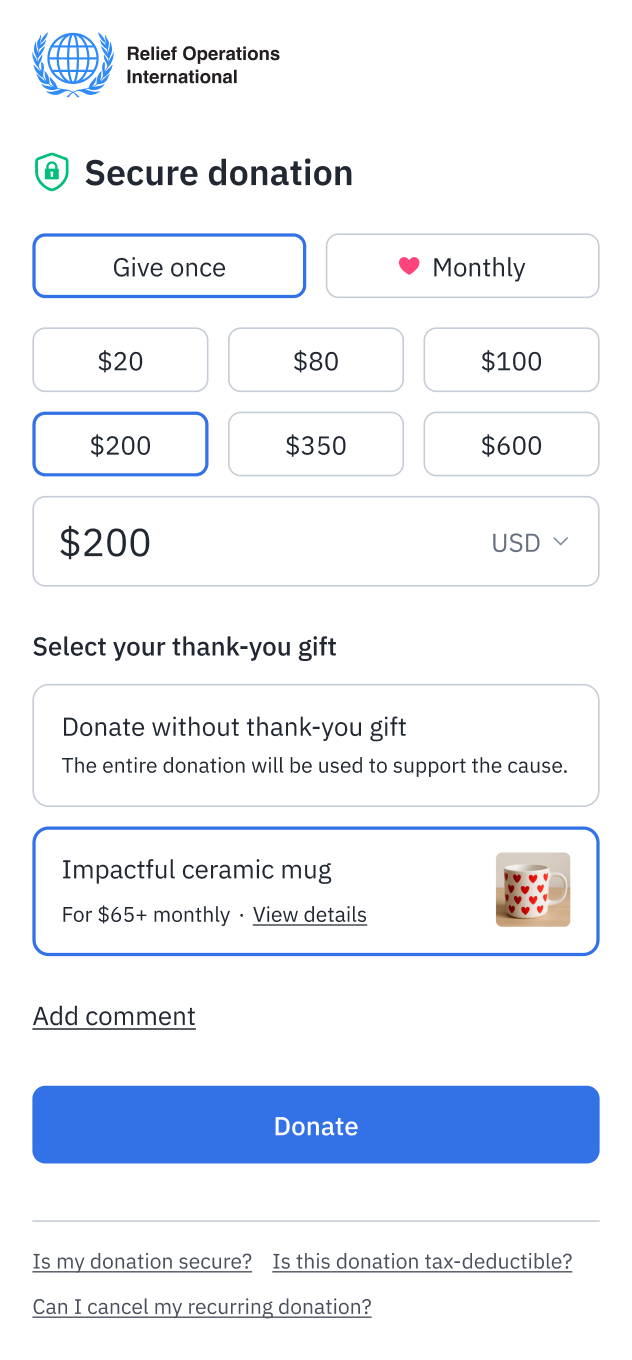Image resolution: width=632 pixels, height=1360 pixels.
Task: Open 'View details' for the mug
Action: coord(310,914)
